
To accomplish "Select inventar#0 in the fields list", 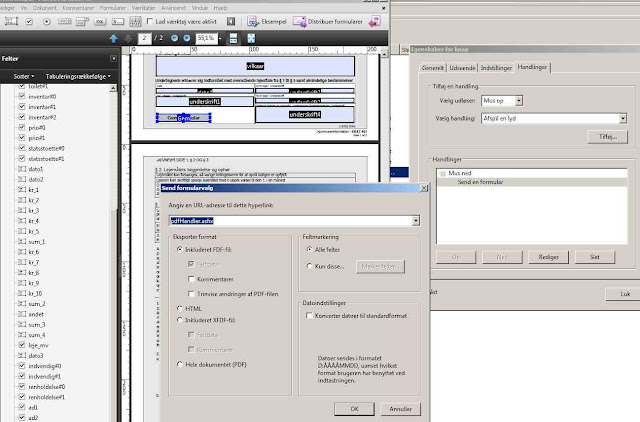I will (42, 96).
